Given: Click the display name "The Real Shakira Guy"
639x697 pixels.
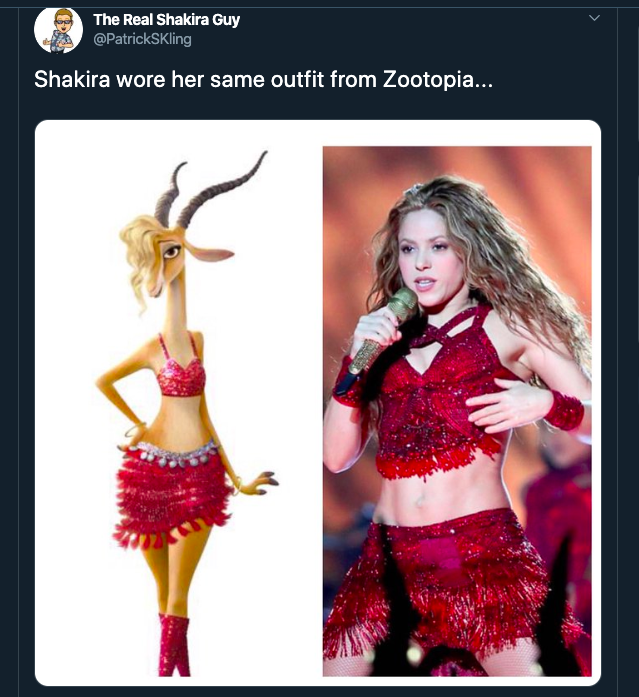Looking at the screenshot, I should pos(166,20).
